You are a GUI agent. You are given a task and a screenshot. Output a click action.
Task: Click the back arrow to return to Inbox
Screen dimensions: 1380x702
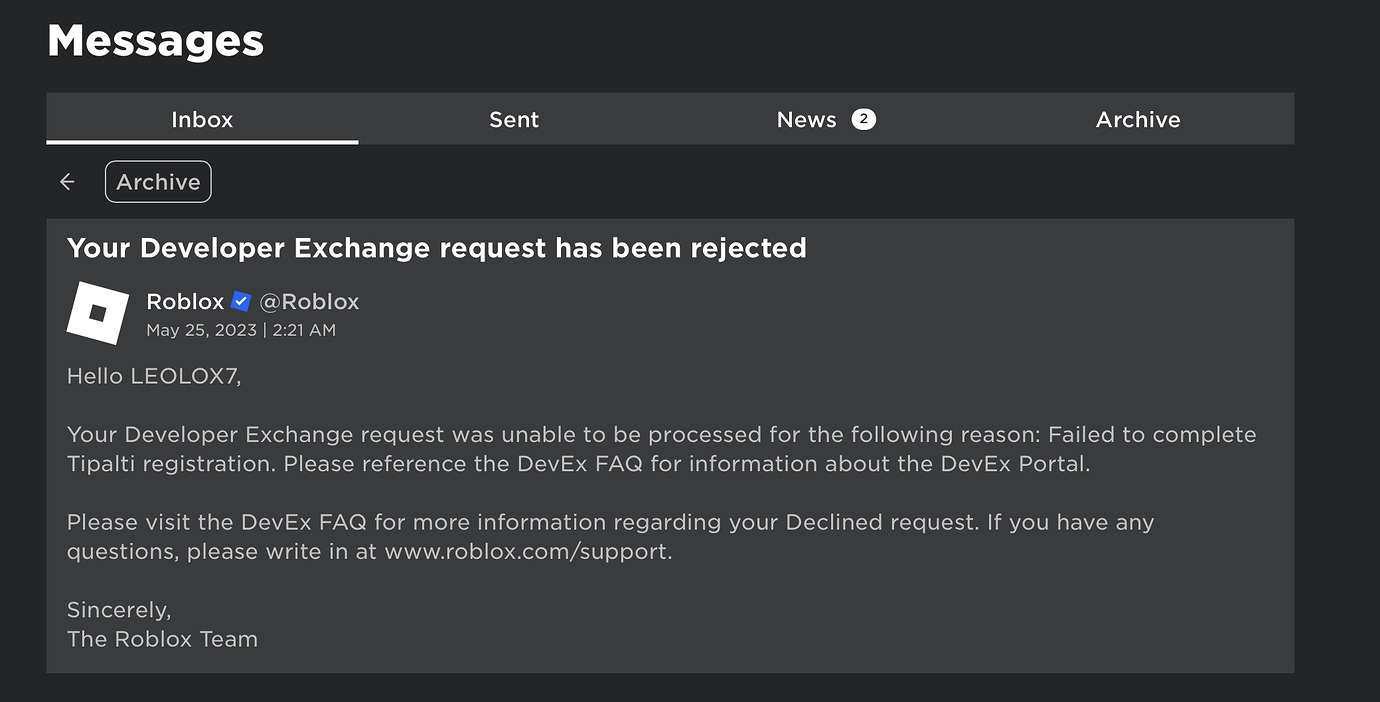click(66, 181)
